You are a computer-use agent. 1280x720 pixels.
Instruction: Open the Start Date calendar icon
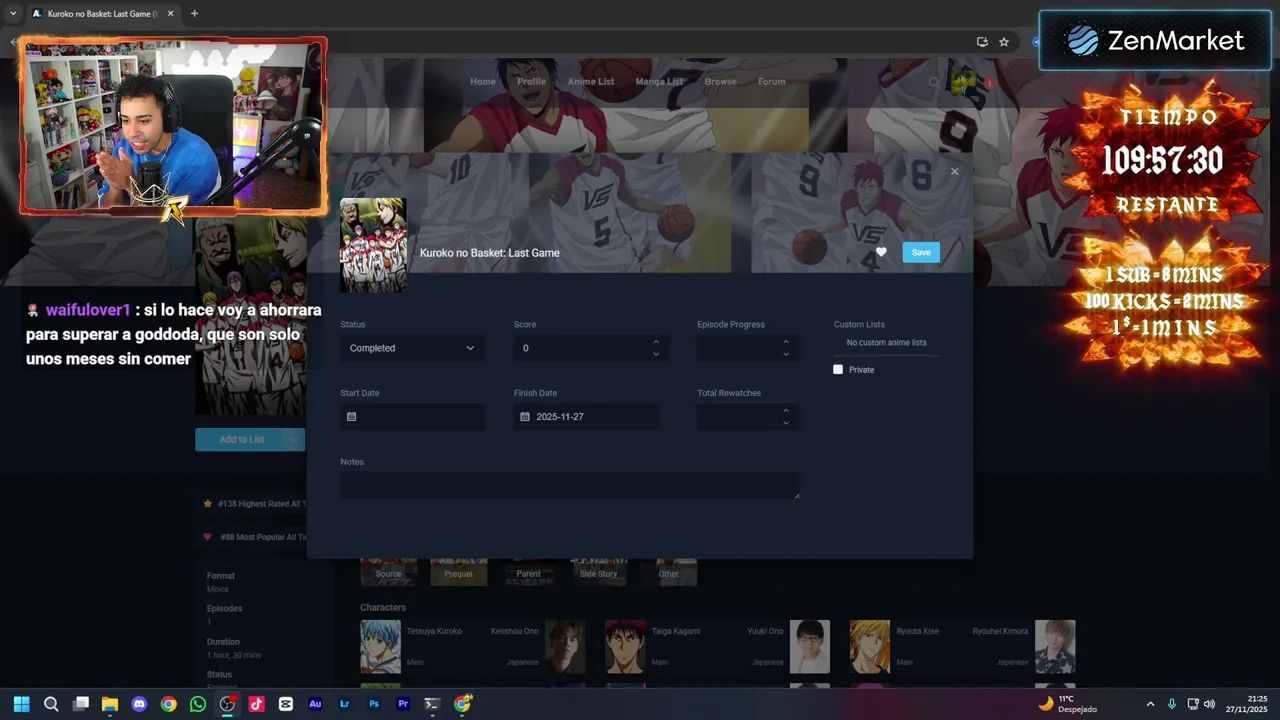[351, 416]
